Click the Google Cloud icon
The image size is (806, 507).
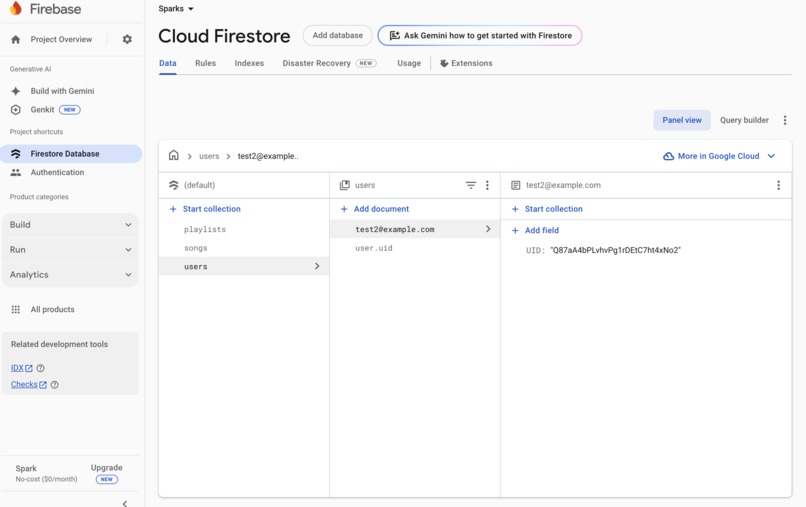click(668, 156)
